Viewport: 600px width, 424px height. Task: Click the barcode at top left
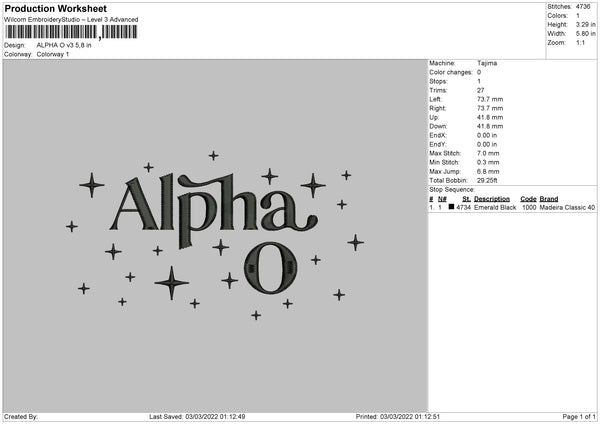pyautogui.click(x=53, y=33)
